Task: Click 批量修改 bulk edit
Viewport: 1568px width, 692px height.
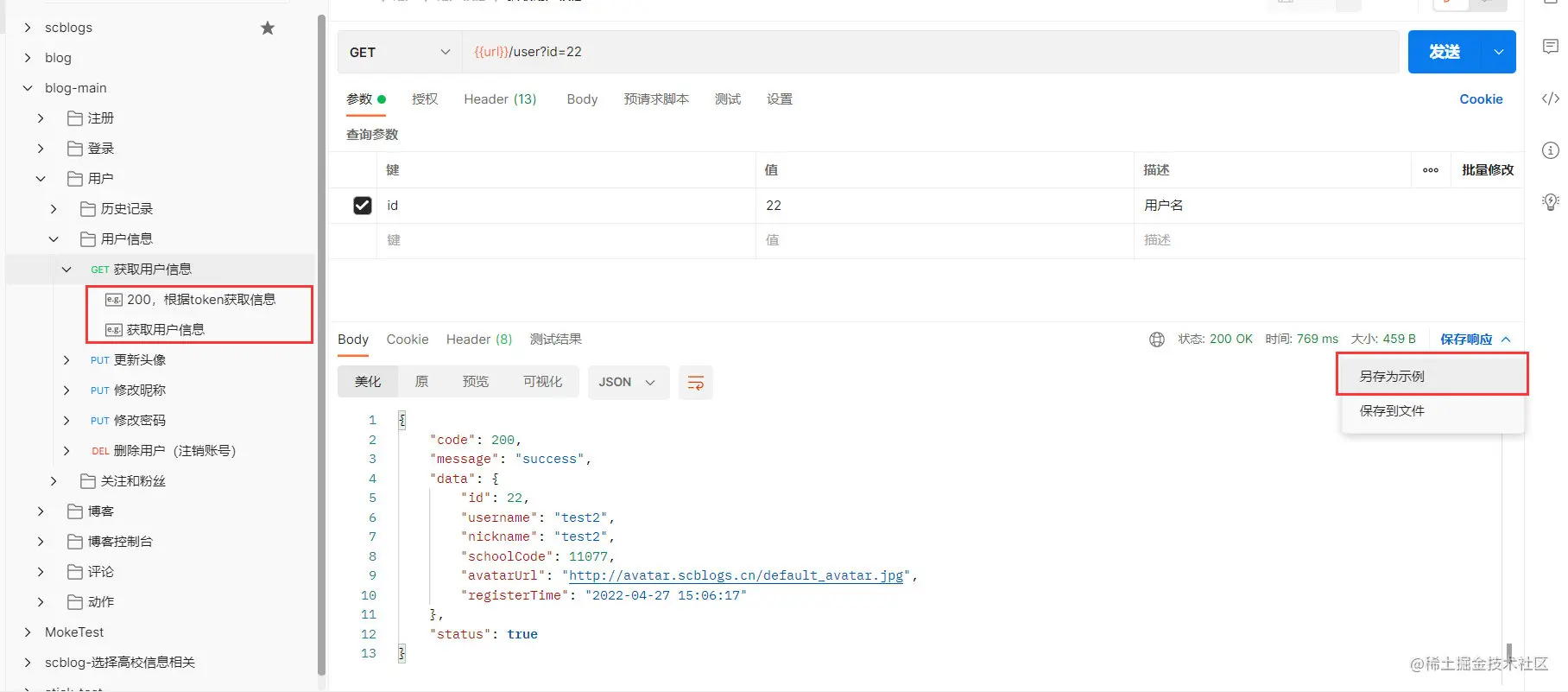Action: (1488, 170)
